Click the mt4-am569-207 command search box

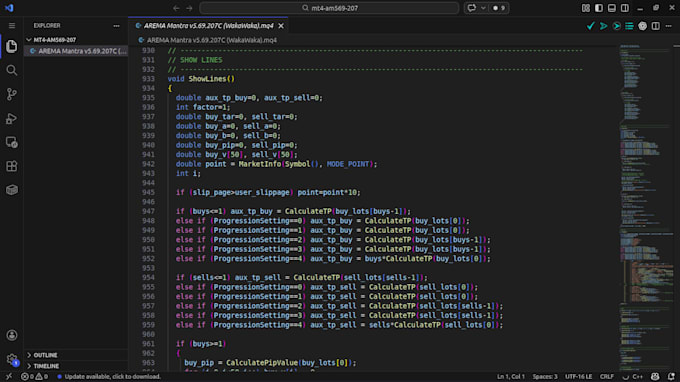(x=329, y=8)
